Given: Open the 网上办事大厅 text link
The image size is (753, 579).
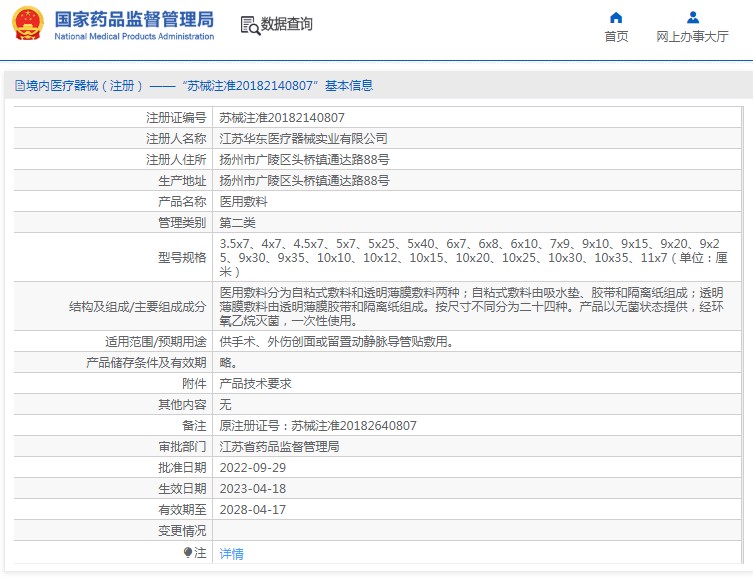Looking at the screenshot, I should 692,37.
